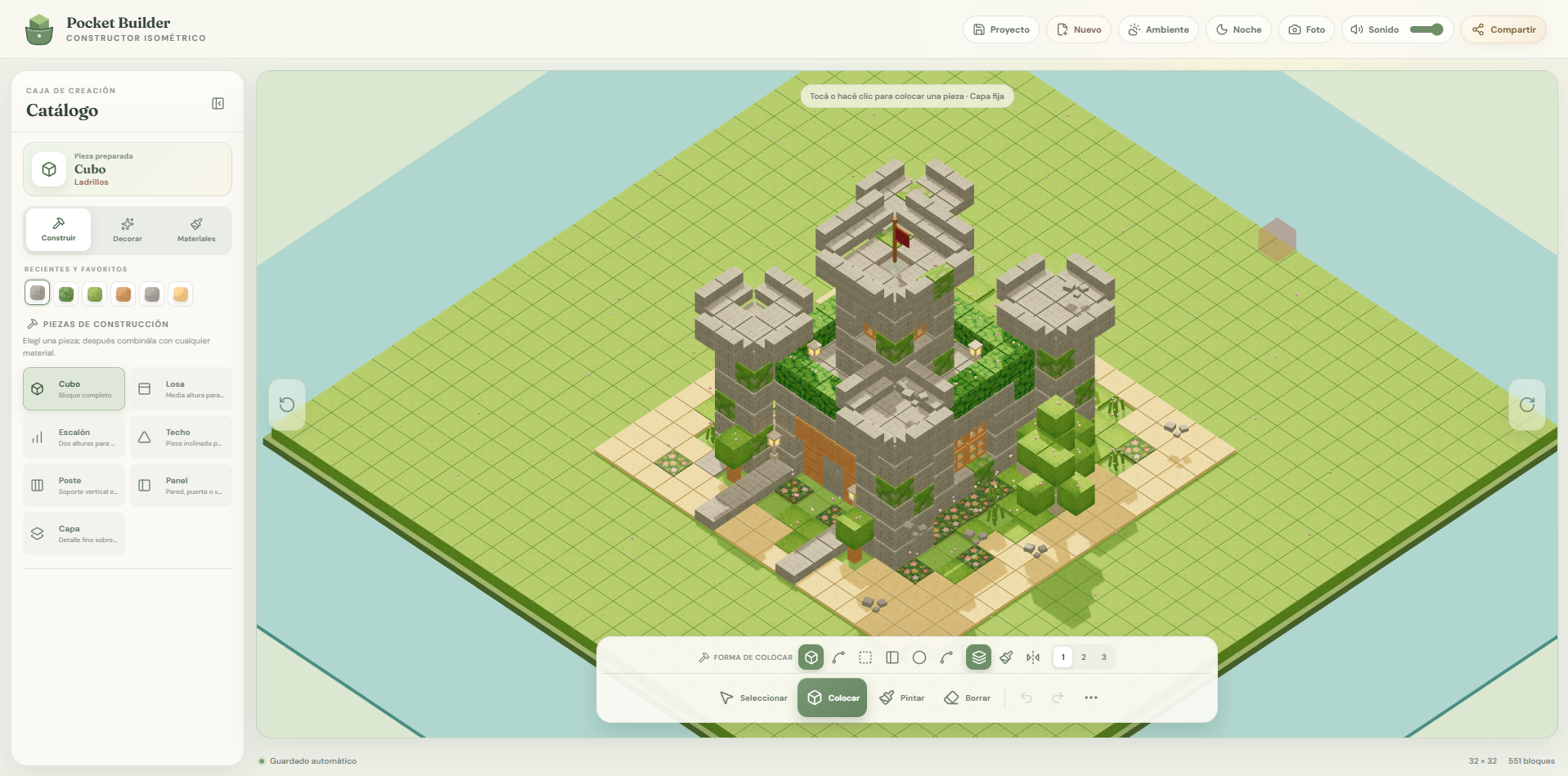Image resolution: width=1568 pixels, height=776 pixels.
Task: Select the dark leafy green material swatch
Action: tap(66, 294)
